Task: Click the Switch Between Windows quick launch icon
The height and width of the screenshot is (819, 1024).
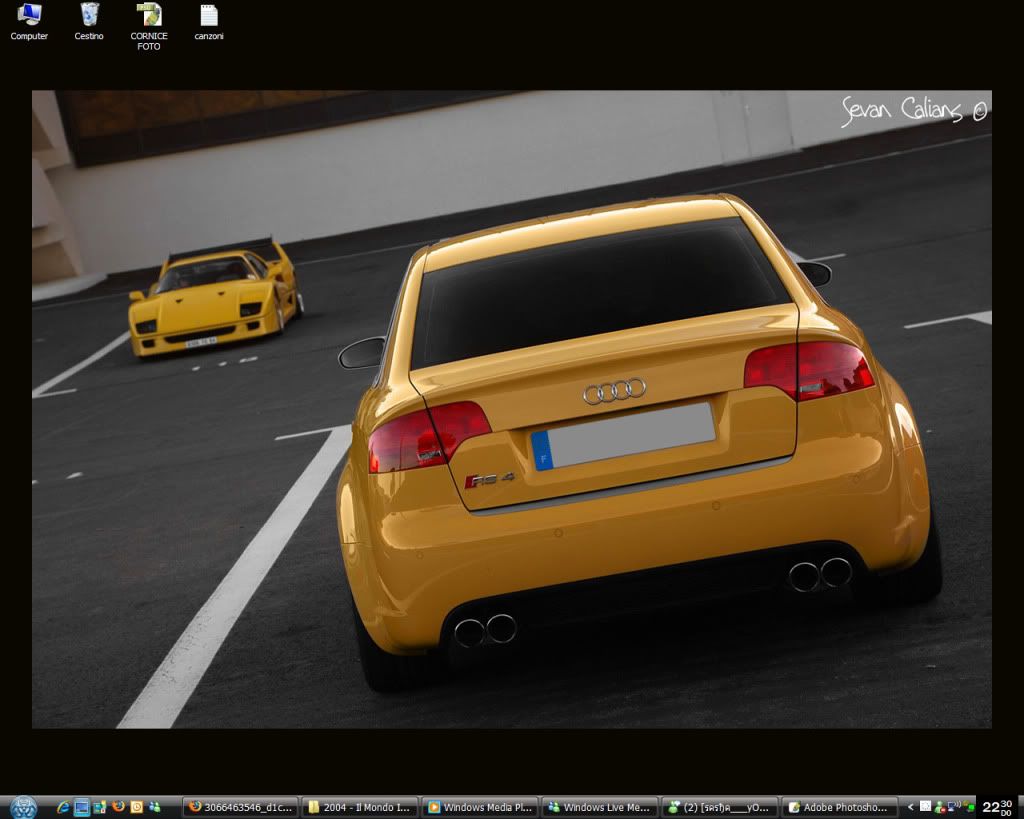Action: pos(100,807)
